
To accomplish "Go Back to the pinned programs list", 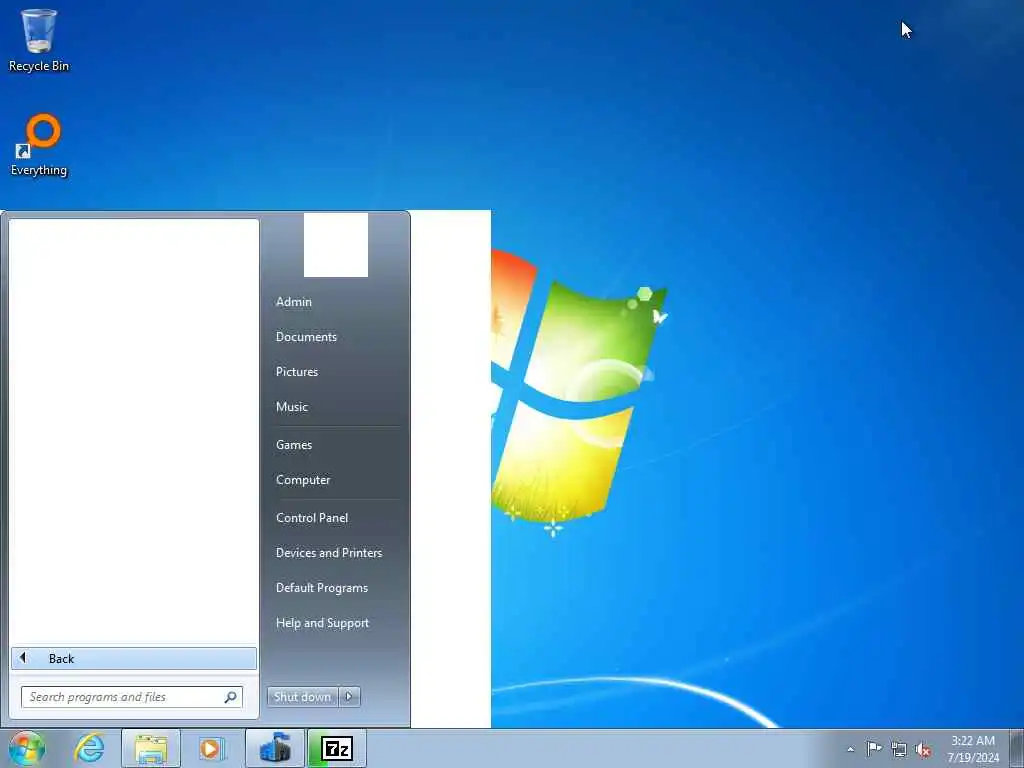I will (x=134, y=658).
